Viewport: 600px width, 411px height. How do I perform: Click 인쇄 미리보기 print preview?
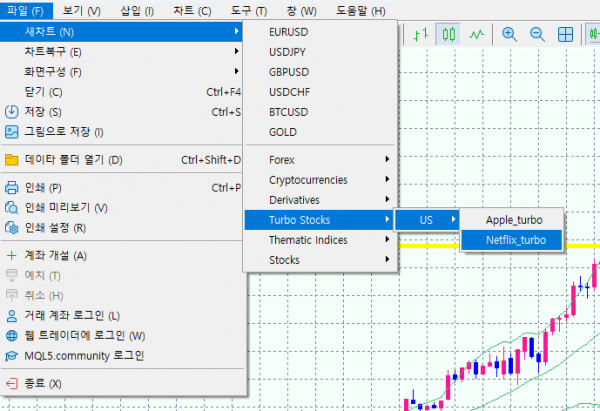(x=65, y=207)
